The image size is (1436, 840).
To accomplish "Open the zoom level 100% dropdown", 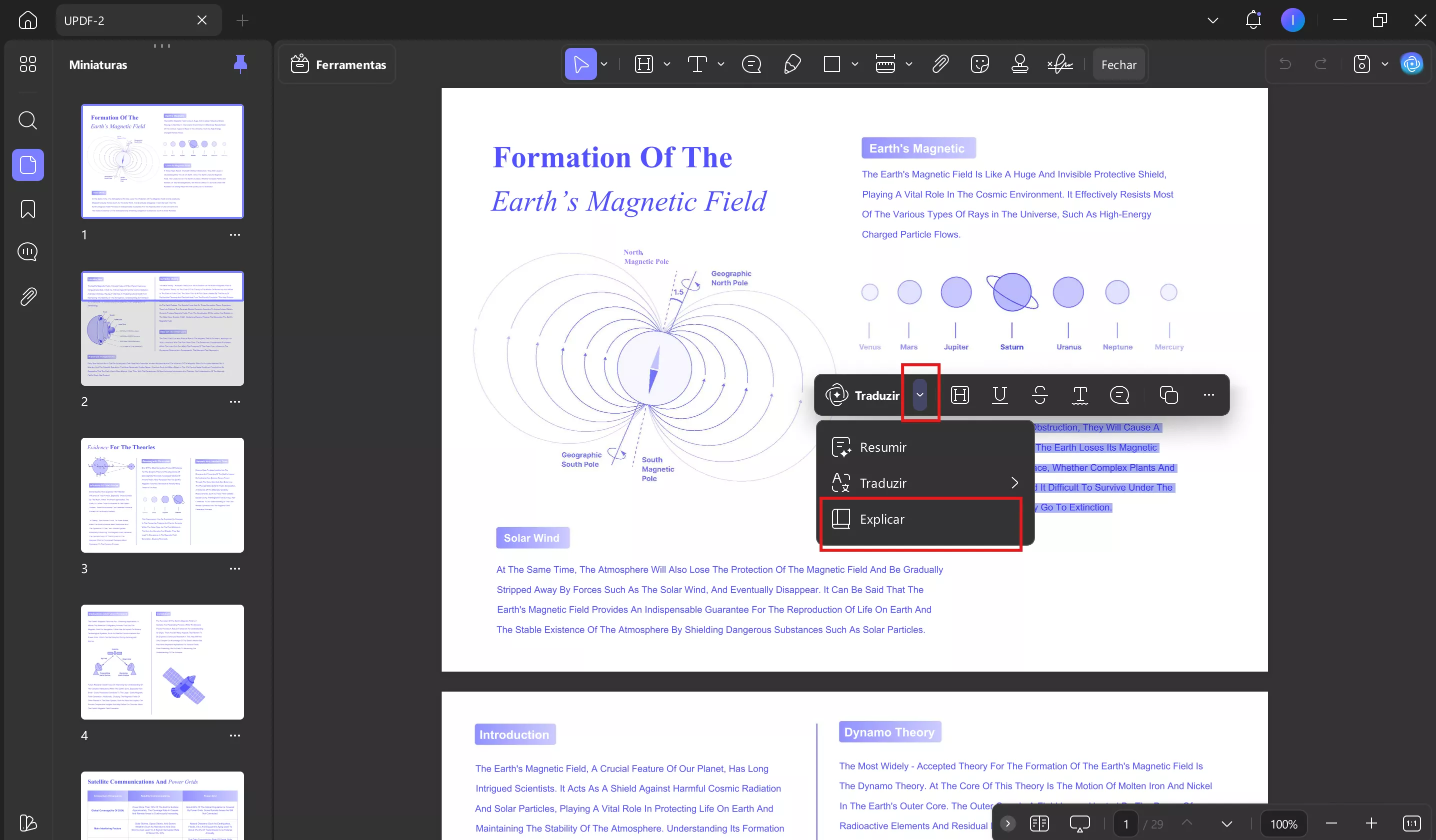I will tap(1283, 824).
